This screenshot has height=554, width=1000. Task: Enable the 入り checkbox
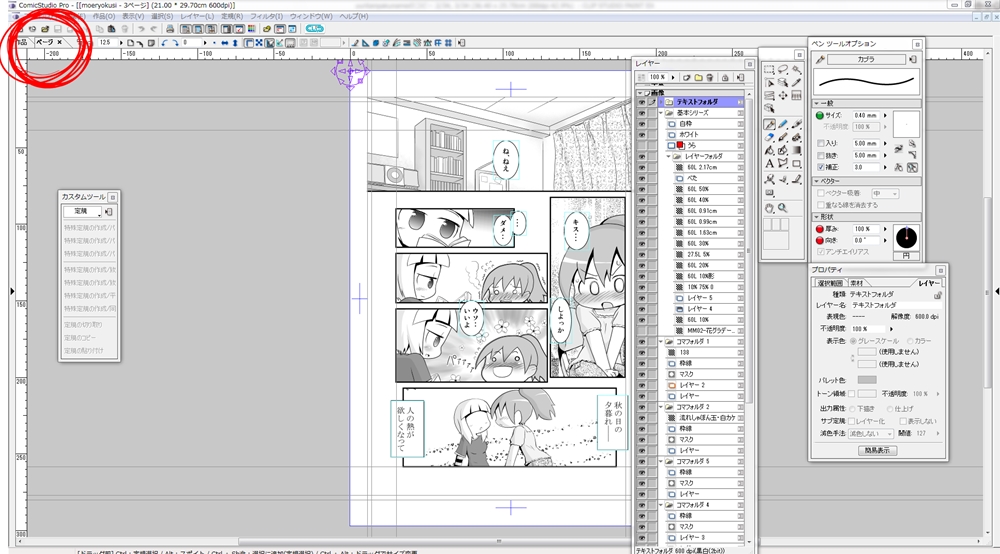tap(821, 143)
